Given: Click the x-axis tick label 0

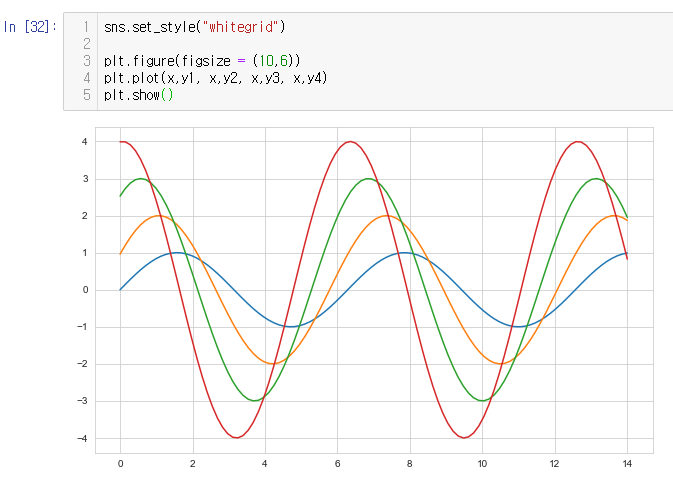Looking at the screenshot, I should pyautogui.click(x=120, y=464).
